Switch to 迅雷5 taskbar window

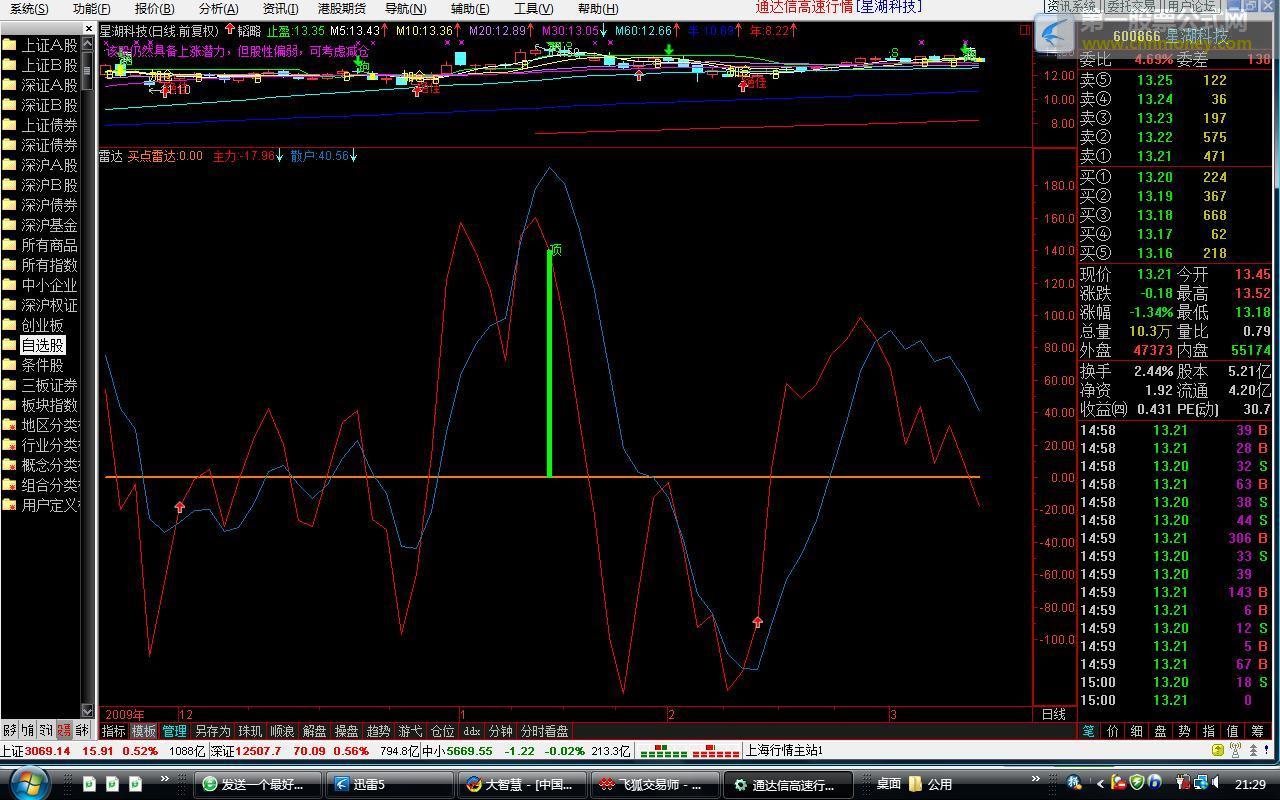[x=390, y=784]
